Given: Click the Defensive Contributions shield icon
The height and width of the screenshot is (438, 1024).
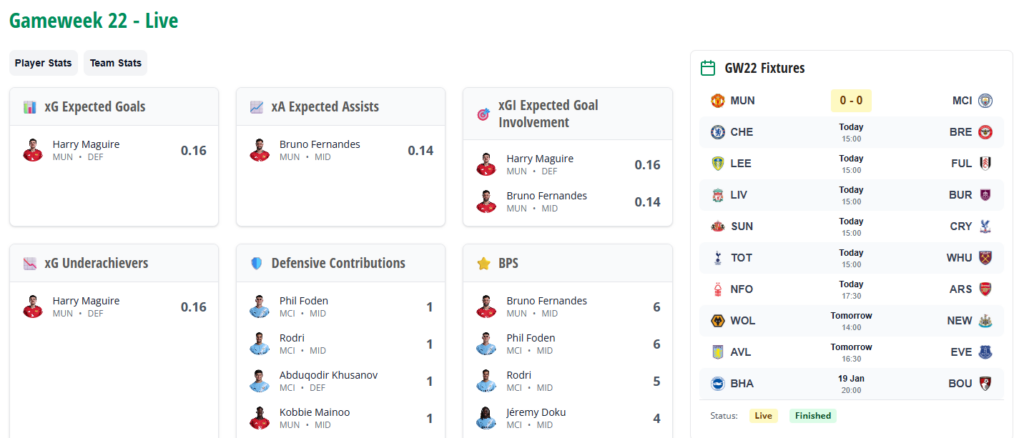Looking at the screenshot, I should coord(257,263).
